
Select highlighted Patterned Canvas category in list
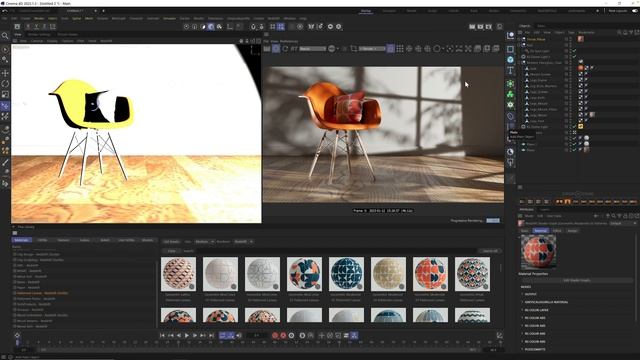point(42,293)
